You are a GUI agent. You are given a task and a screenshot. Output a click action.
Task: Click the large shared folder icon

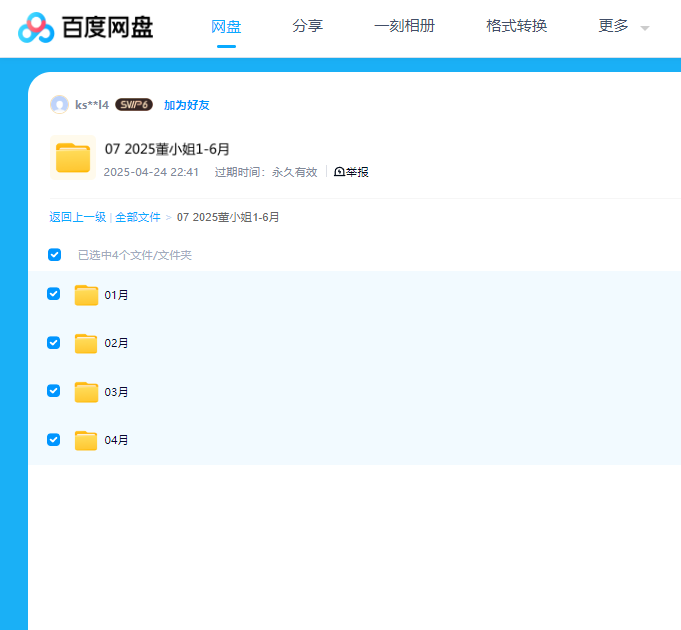(x=72, y=157)
